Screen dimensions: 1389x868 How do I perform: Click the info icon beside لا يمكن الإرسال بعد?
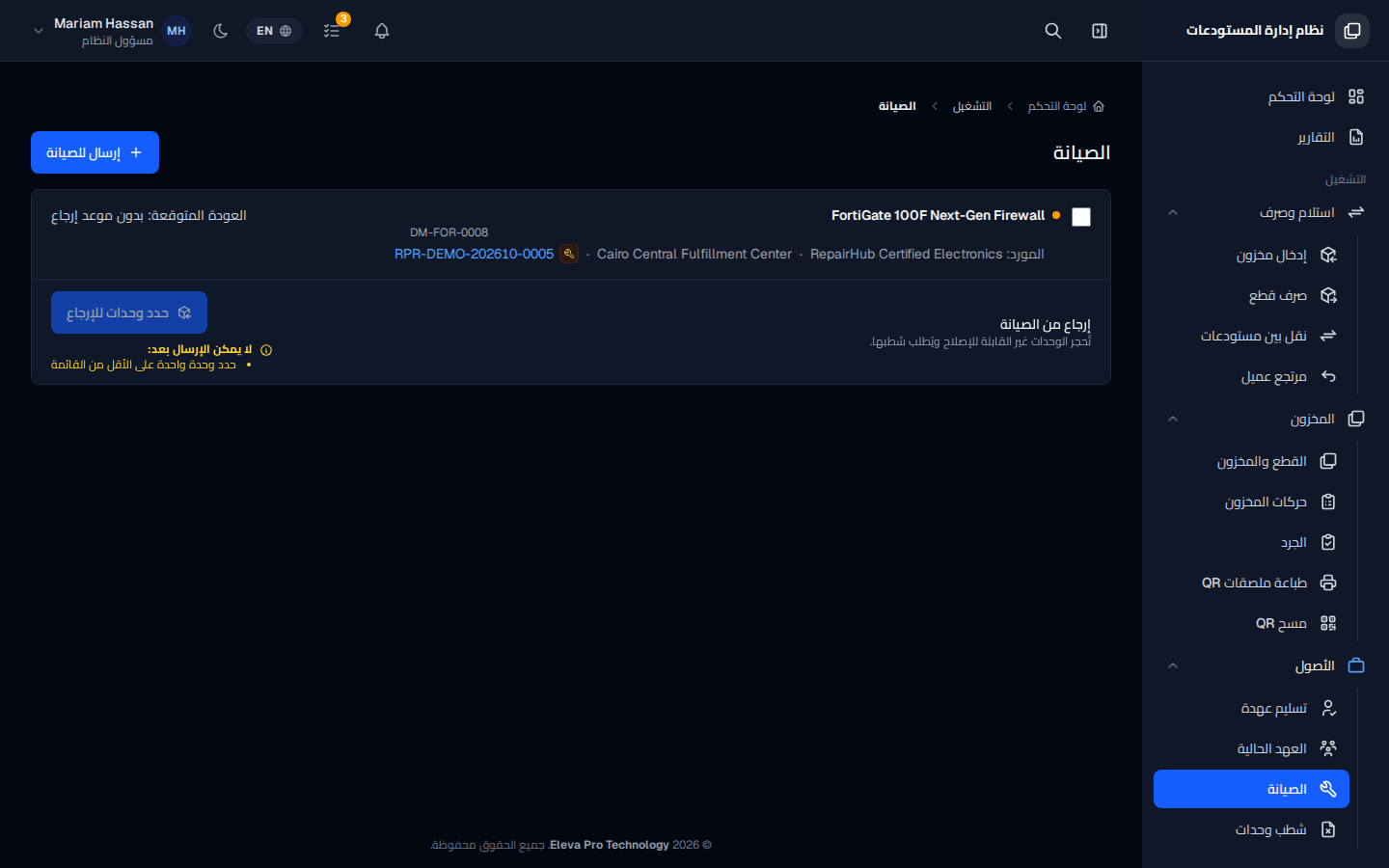click(x=266, y=350)
